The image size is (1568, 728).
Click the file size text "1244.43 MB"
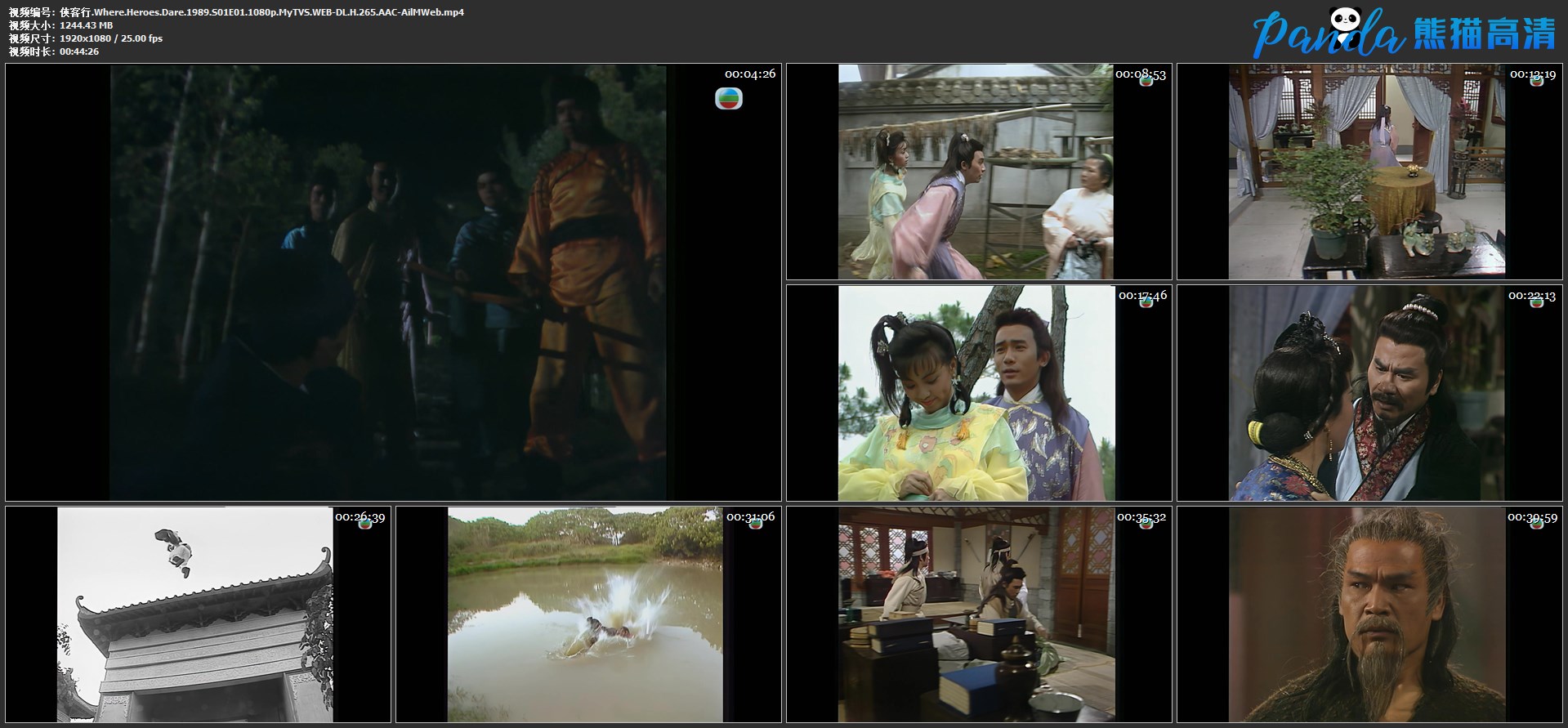(x=86, y=25)
